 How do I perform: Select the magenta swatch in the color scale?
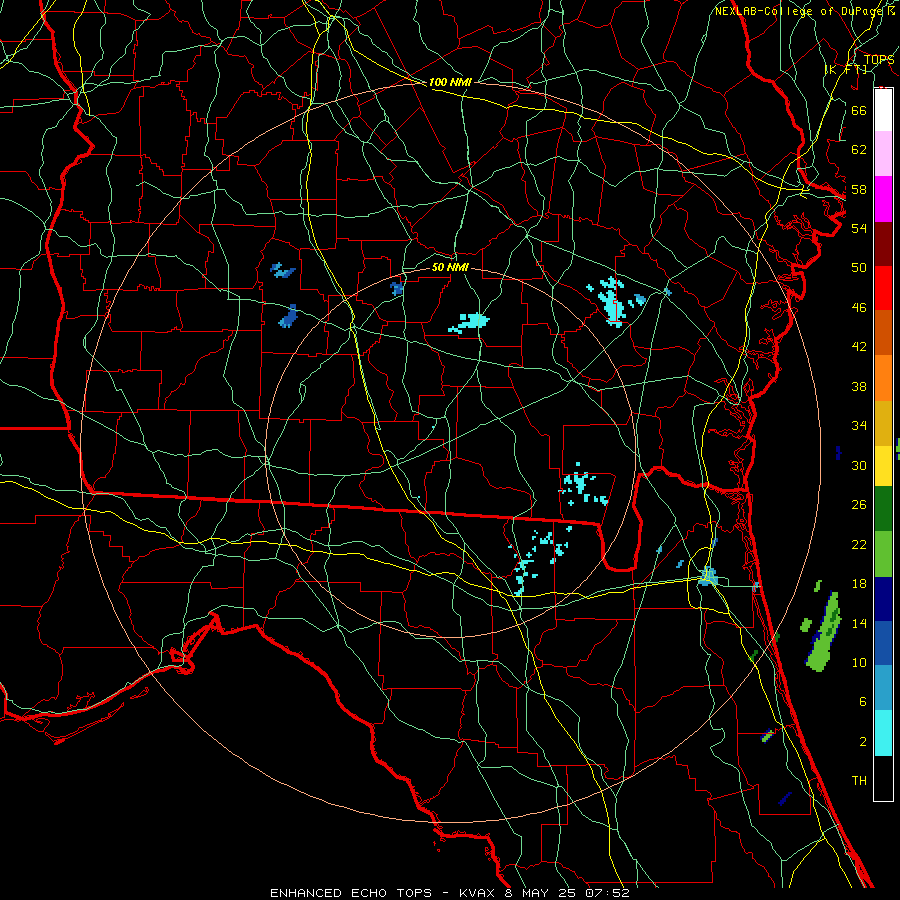(883, 199)
